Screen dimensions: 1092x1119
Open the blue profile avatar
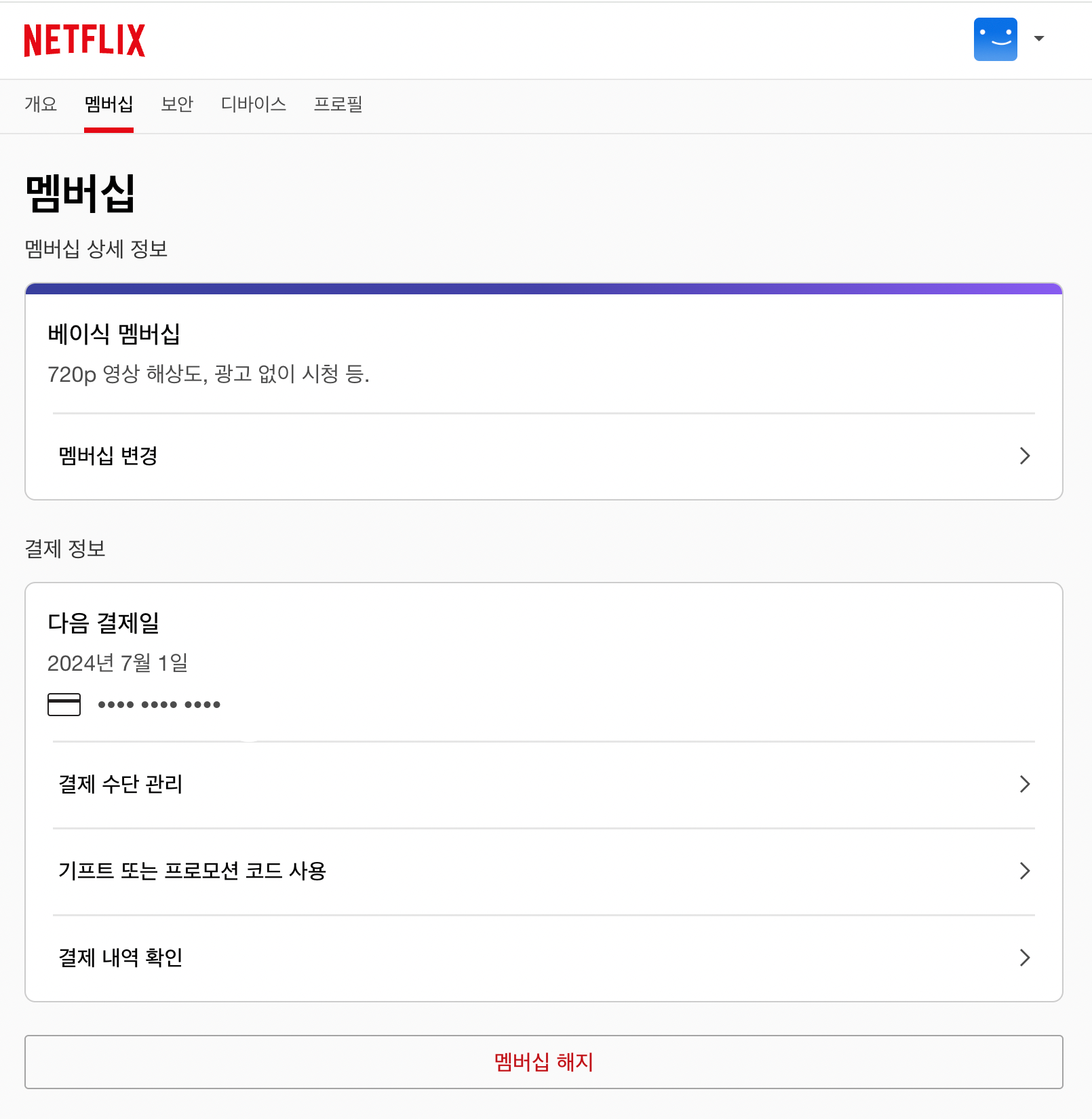[995, 39]
